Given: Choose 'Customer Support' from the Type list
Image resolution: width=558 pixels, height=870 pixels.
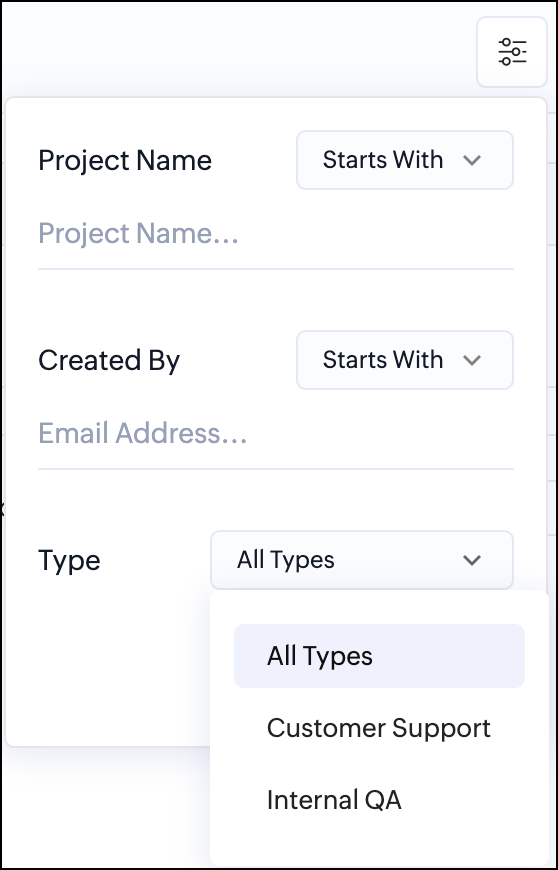Looking at the screenshot, I should pyautogui.click(x=379, y=728).
